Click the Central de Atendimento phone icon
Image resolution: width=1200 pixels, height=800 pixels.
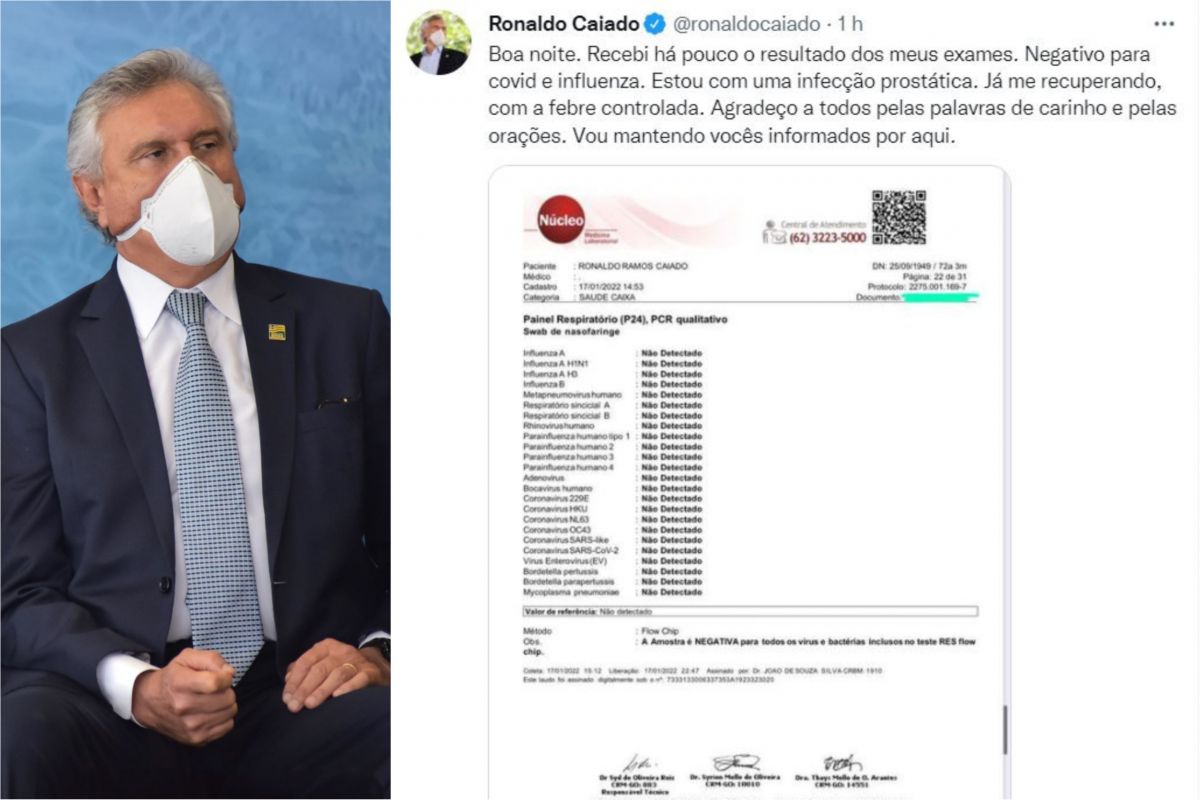pyautogui.click(x=774, y=232)
